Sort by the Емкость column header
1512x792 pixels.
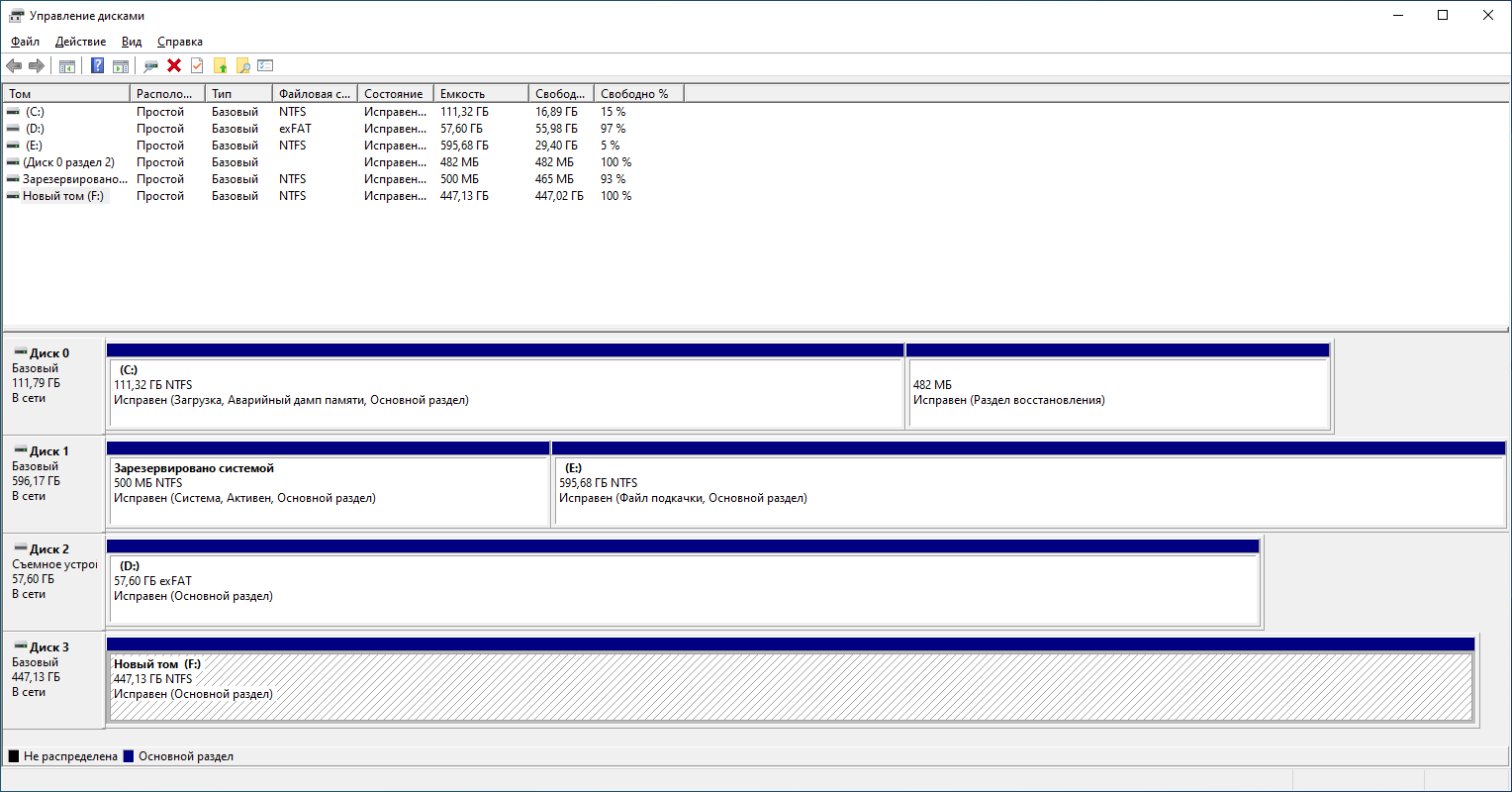481,94
